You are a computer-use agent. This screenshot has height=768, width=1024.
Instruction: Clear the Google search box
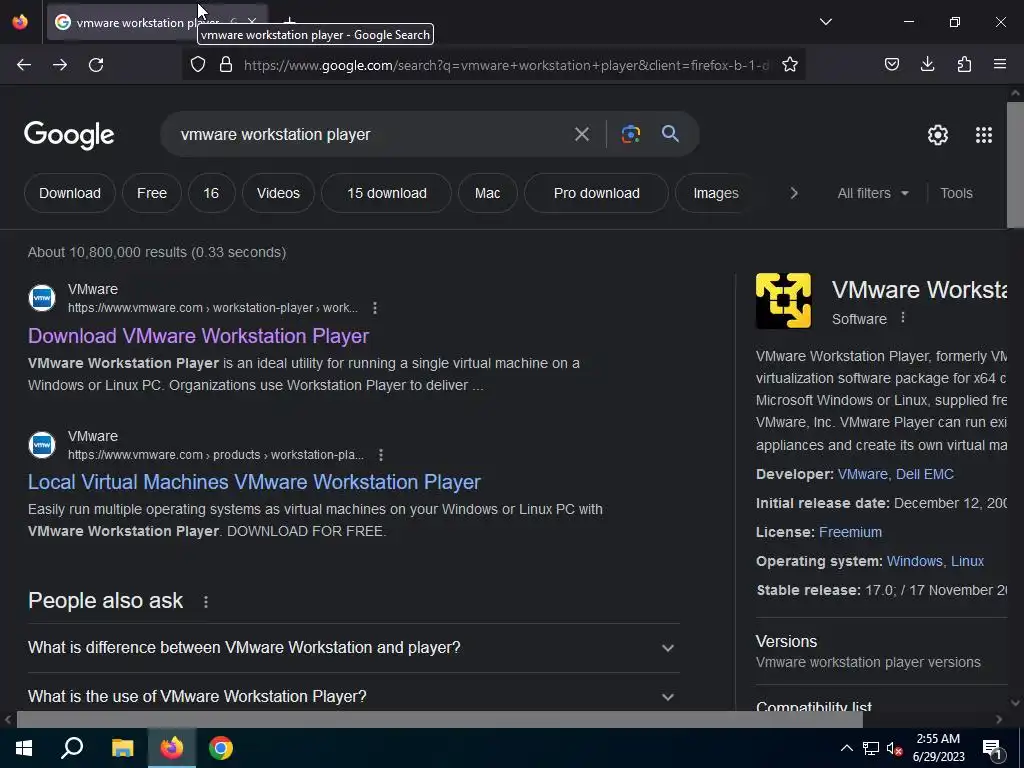pyautogui.click(x=581, y=135)
